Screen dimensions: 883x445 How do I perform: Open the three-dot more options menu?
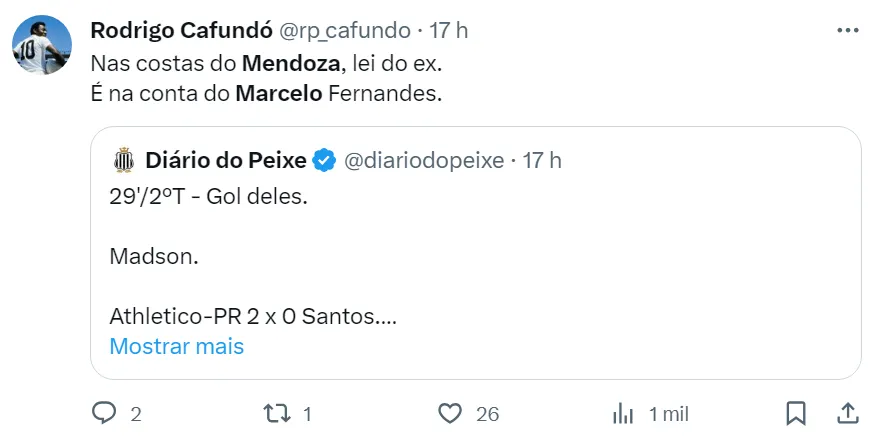(847, 30)
